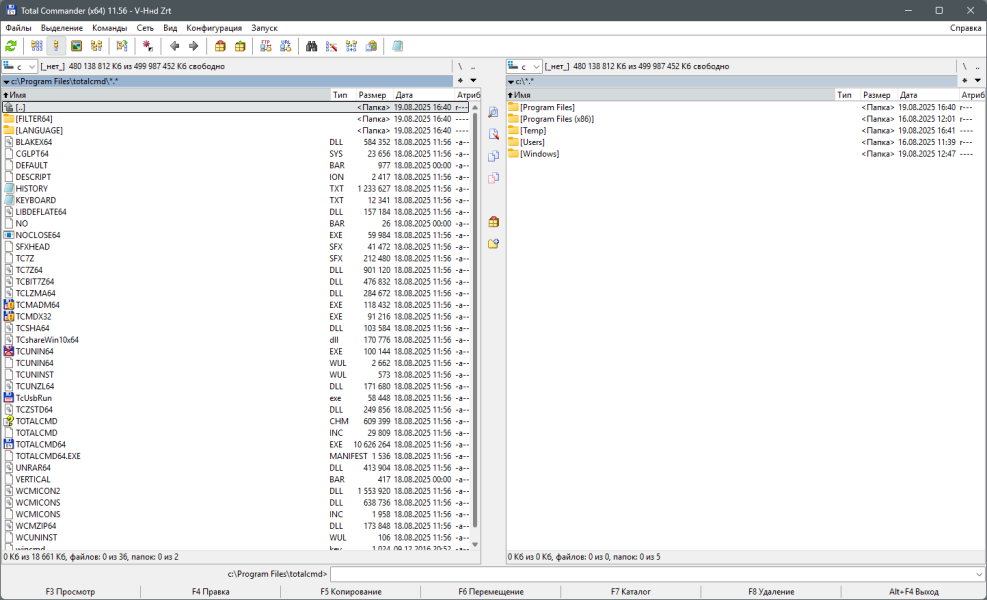Go back with the left arrow toolbar icon
This screenshot has height=600, width=987.
(x=175, y=46)
